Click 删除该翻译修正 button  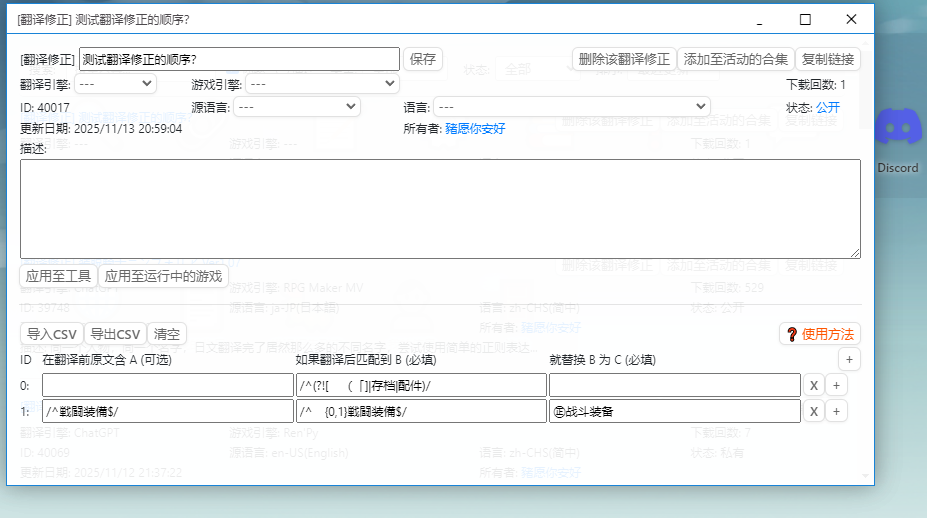tap(624, 59)
